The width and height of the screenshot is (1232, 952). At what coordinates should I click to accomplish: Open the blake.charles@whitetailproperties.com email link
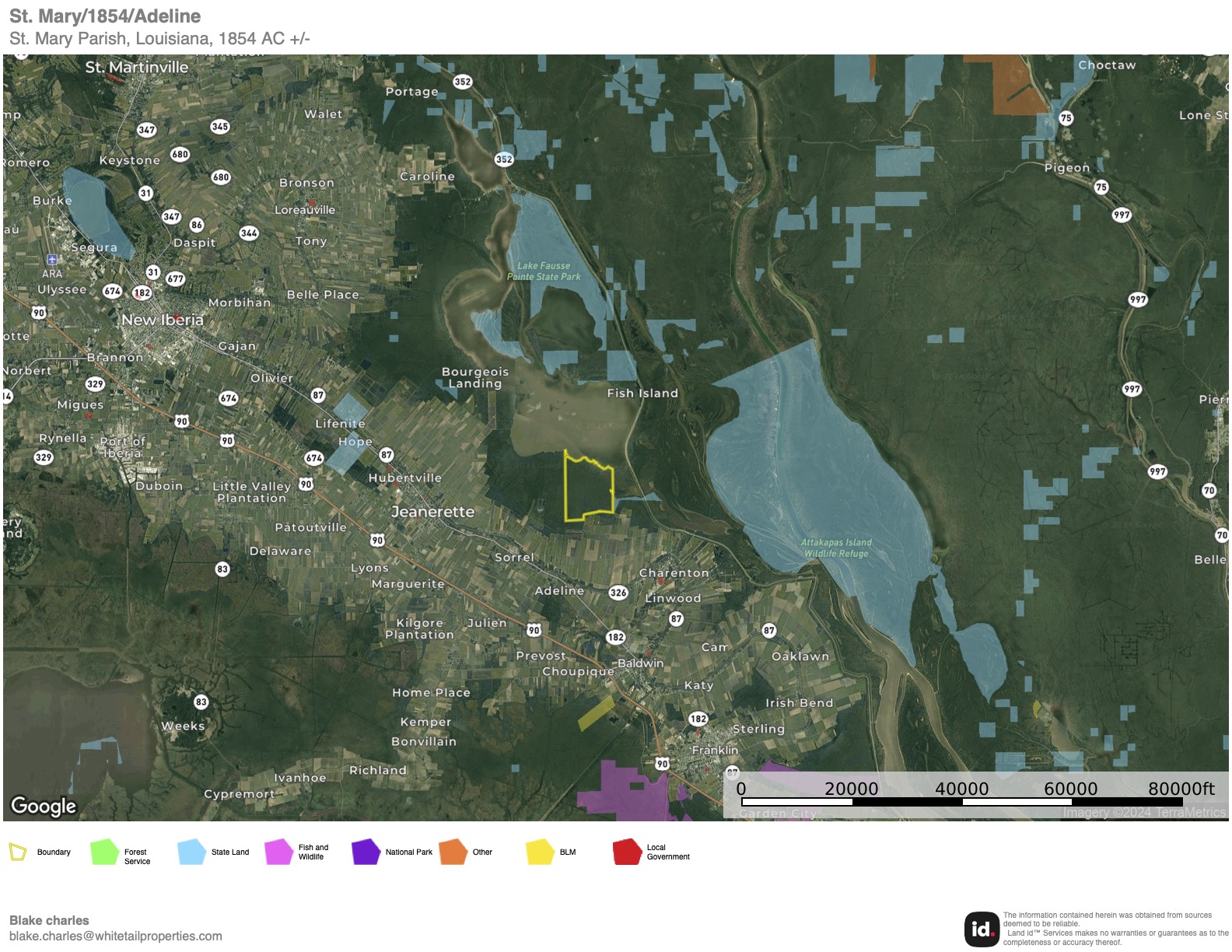click(x=116, y=936)
